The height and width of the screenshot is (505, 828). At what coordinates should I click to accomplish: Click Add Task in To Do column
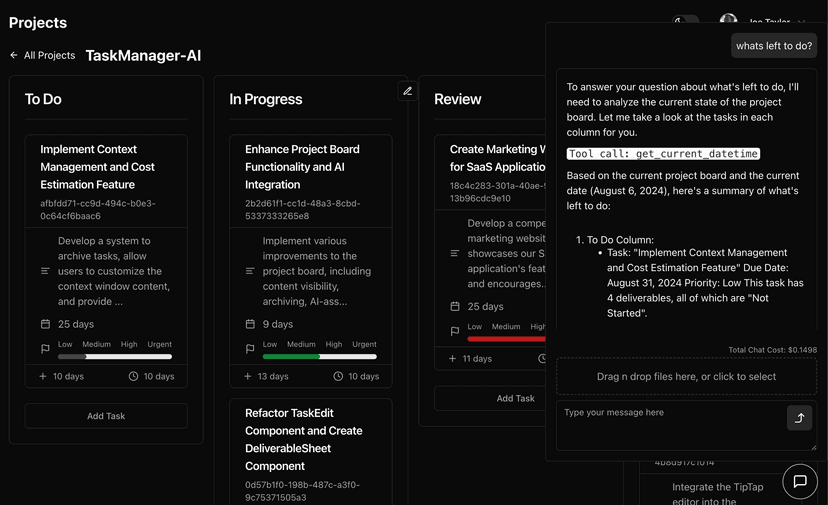click(106, 416)
